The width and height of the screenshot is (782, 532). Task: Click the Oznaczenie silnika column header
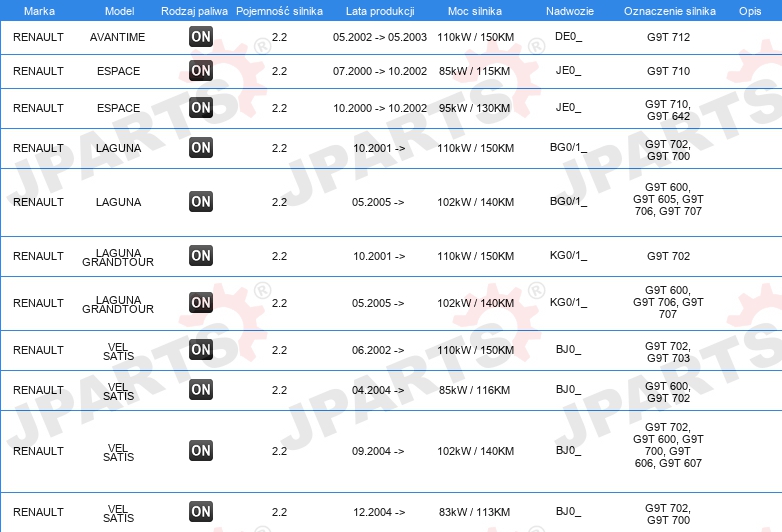point(669,11)
